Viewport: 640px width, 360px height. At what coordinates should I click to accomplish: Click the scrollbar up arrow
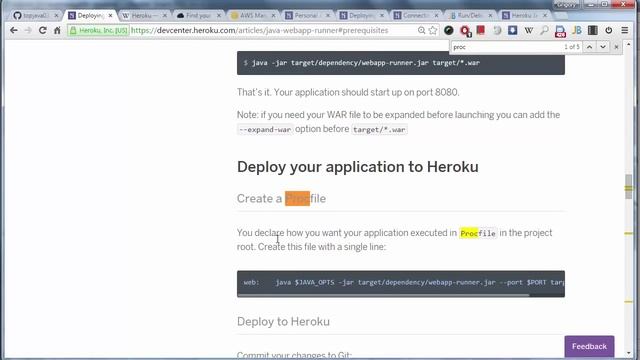tap(629, 44)
